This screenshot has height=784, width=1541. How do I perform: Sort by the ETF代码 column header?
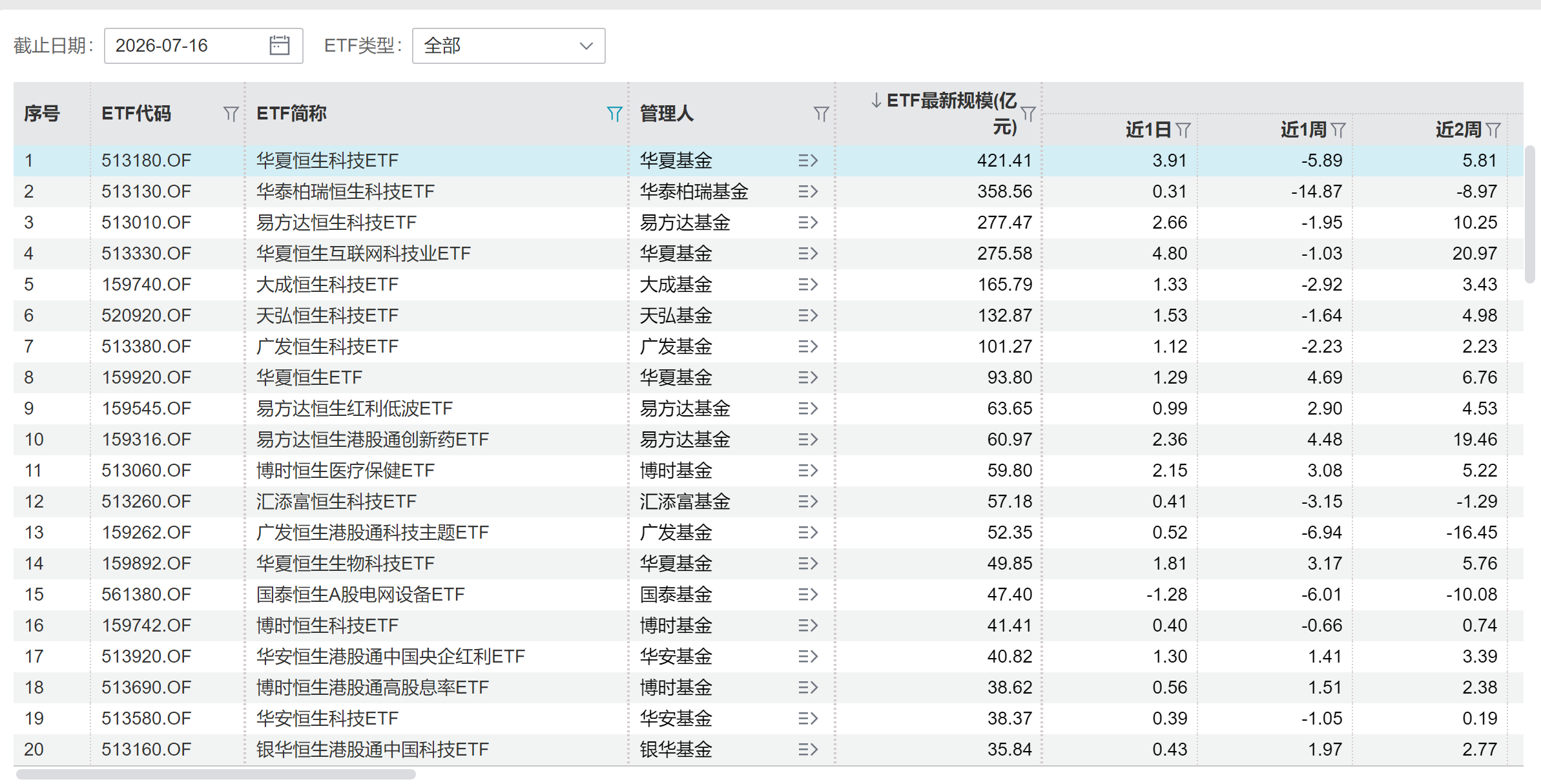(136, 114)
